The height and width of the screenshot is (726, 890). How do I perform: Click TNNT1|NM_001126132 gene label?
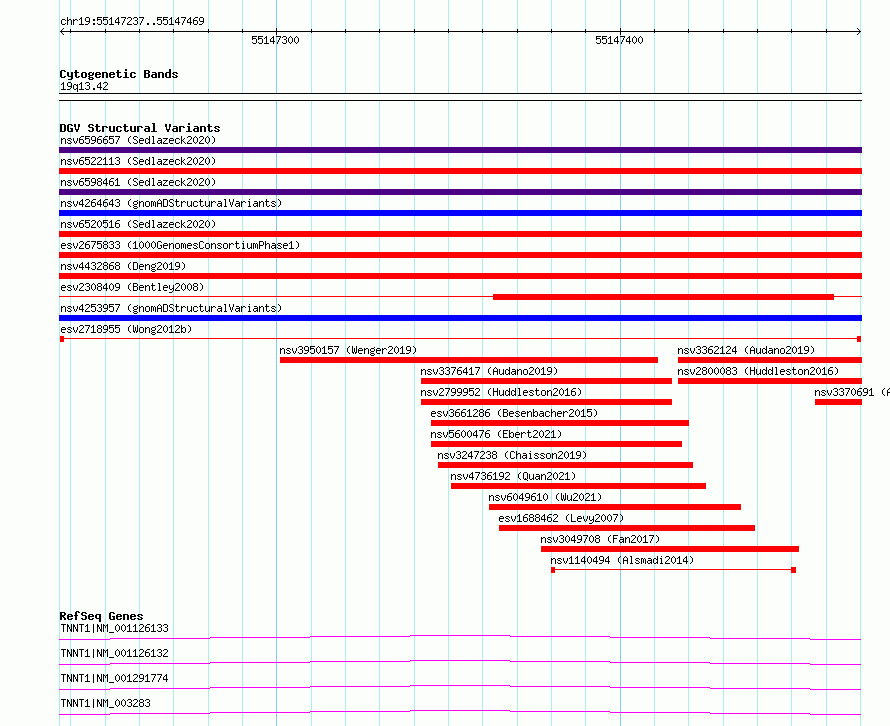tap(114, 653)
